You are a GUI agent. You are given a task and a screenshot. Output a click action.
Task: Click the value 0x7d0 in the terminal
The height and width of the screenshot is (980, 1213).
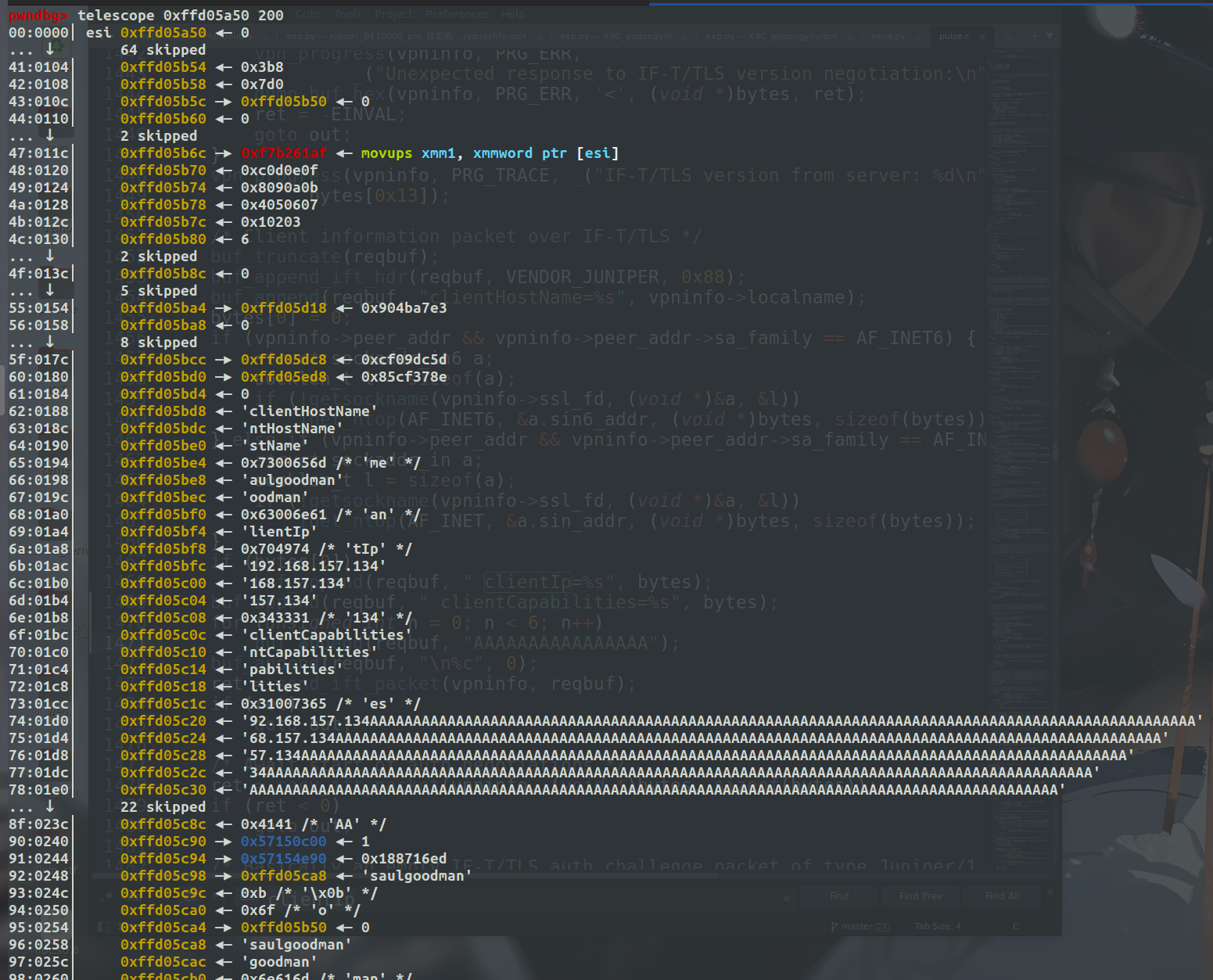click(x=262, y=84)
